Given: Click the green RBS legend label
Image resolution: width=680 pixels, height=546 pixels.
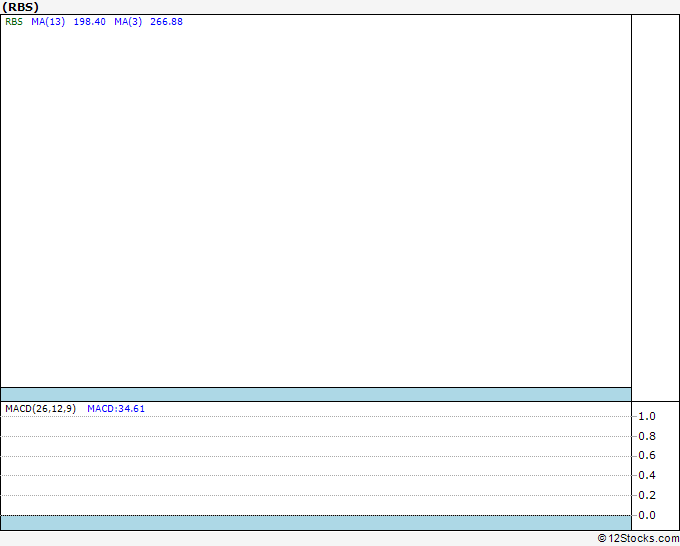Looking at the screenshot, I should 14,22.
